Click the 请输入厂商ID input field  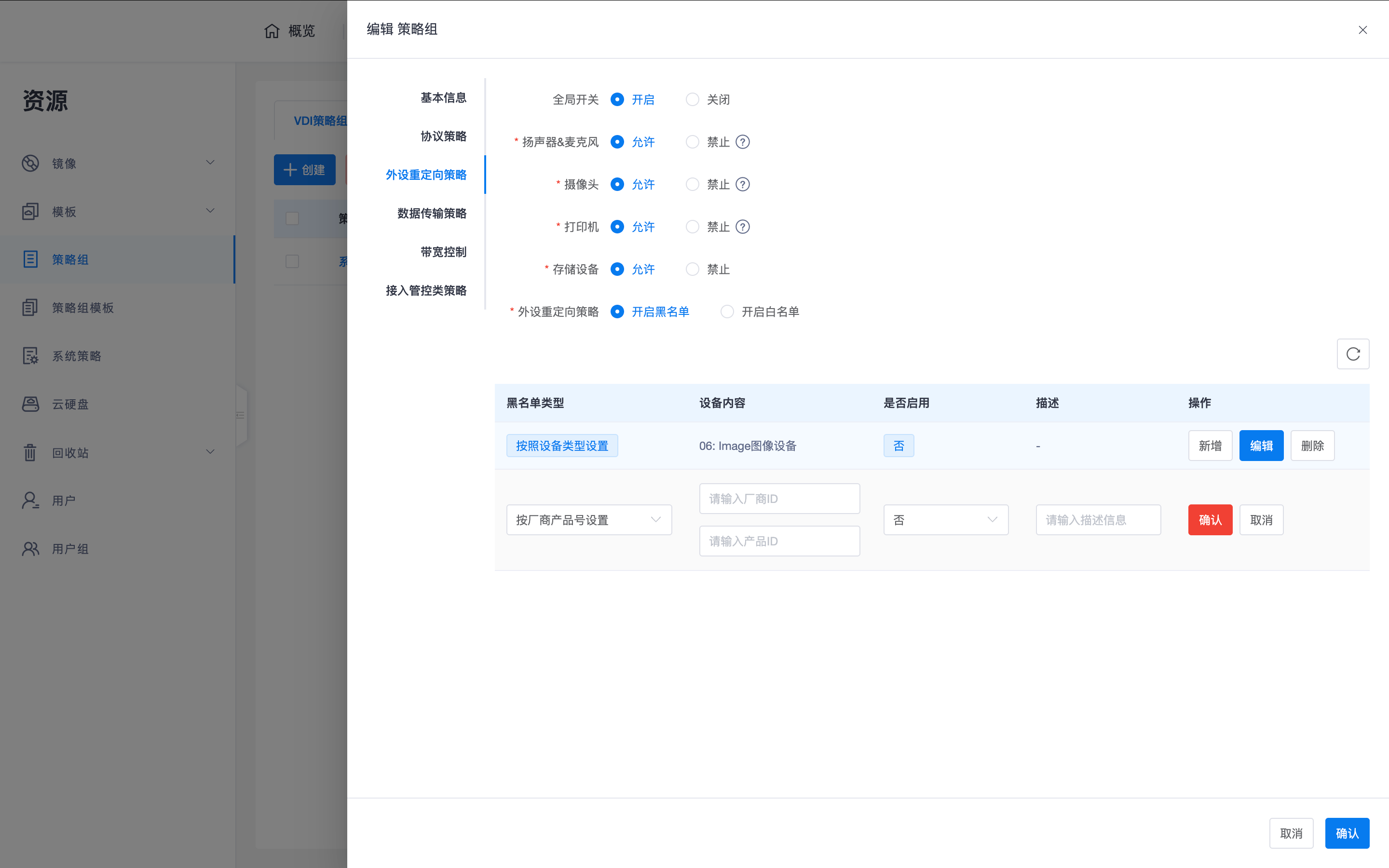(x=779, y=499)
